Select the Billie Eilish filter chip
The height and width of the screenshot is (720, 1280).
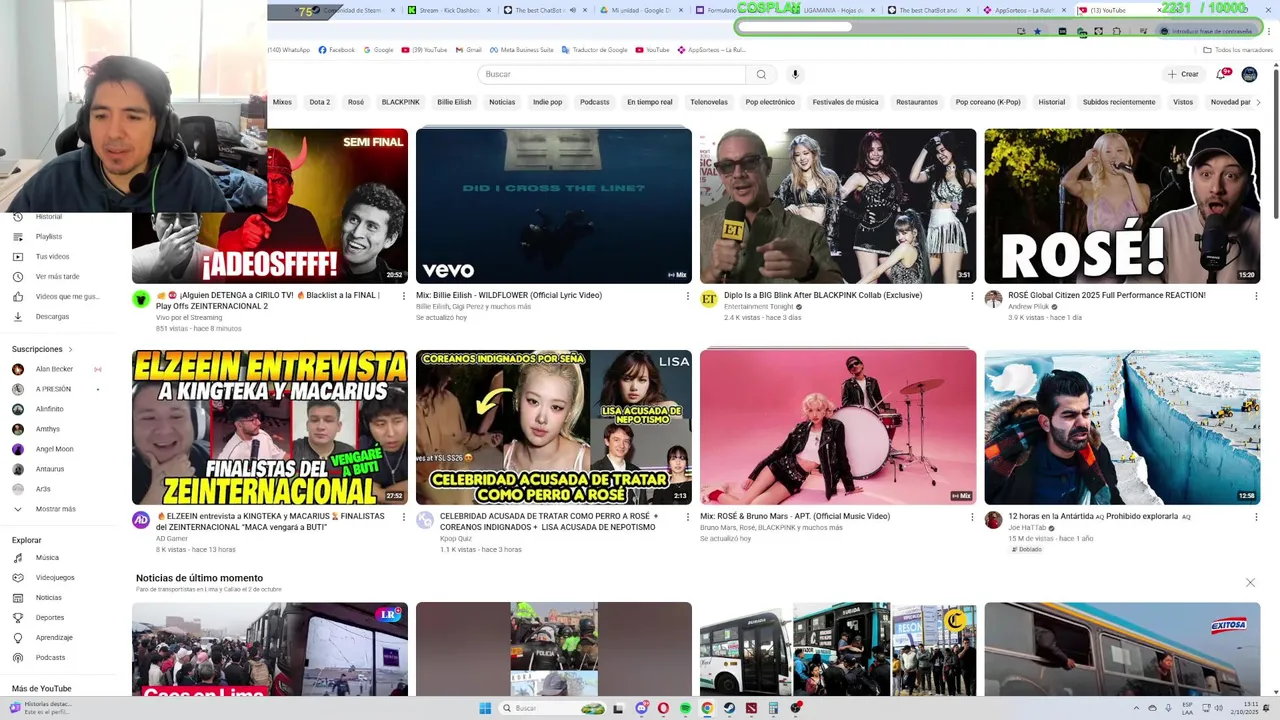454,102
